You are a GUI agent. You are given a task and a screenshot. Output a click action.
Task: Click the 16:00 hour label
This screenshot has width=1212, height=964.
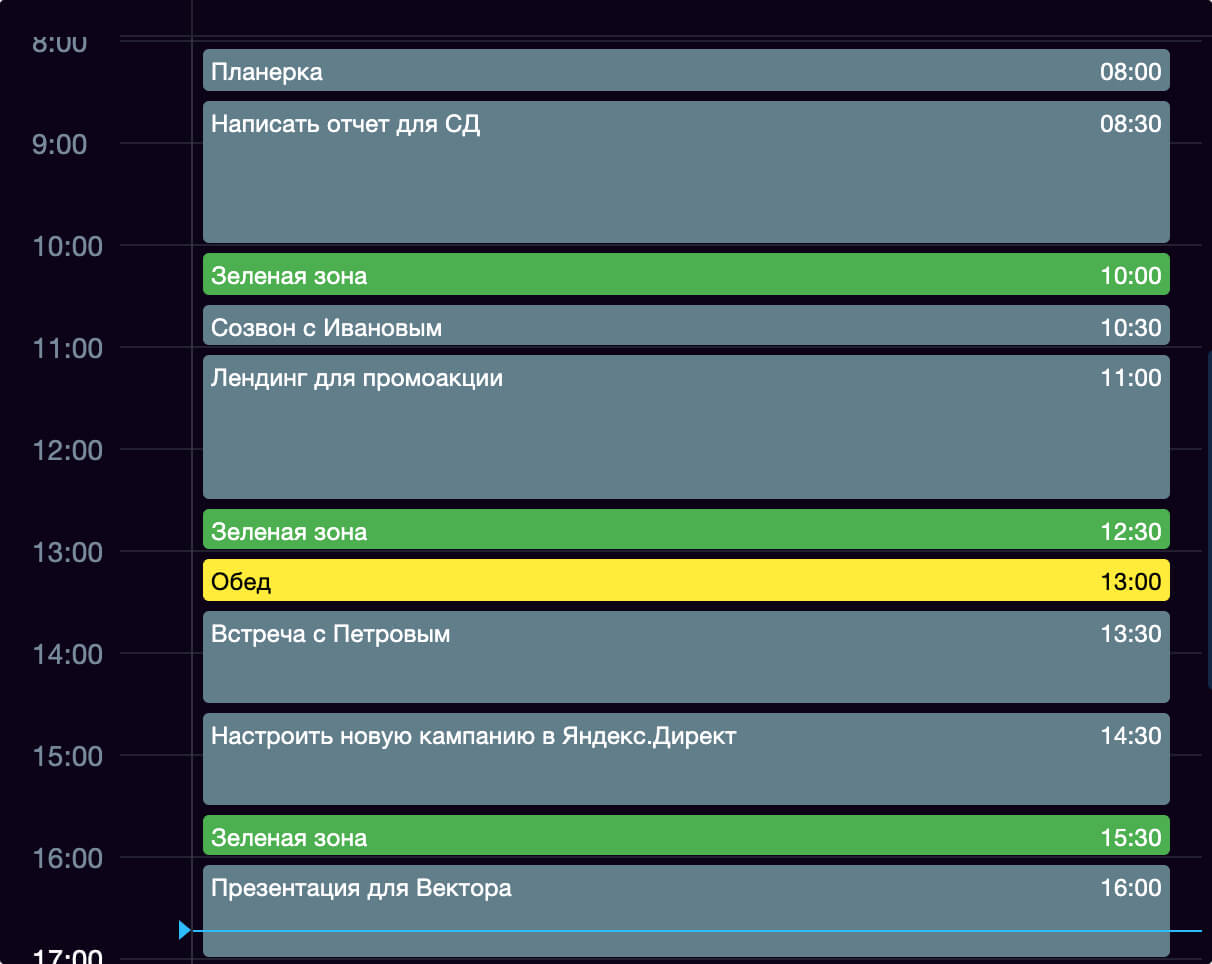click(68, 859)
